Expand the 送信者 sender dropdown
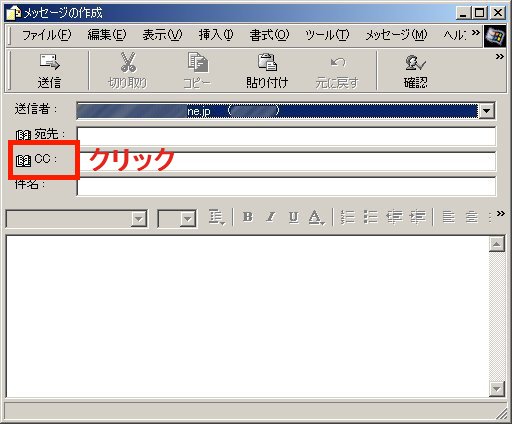This screenshot has width=512, height=424. 487,111
